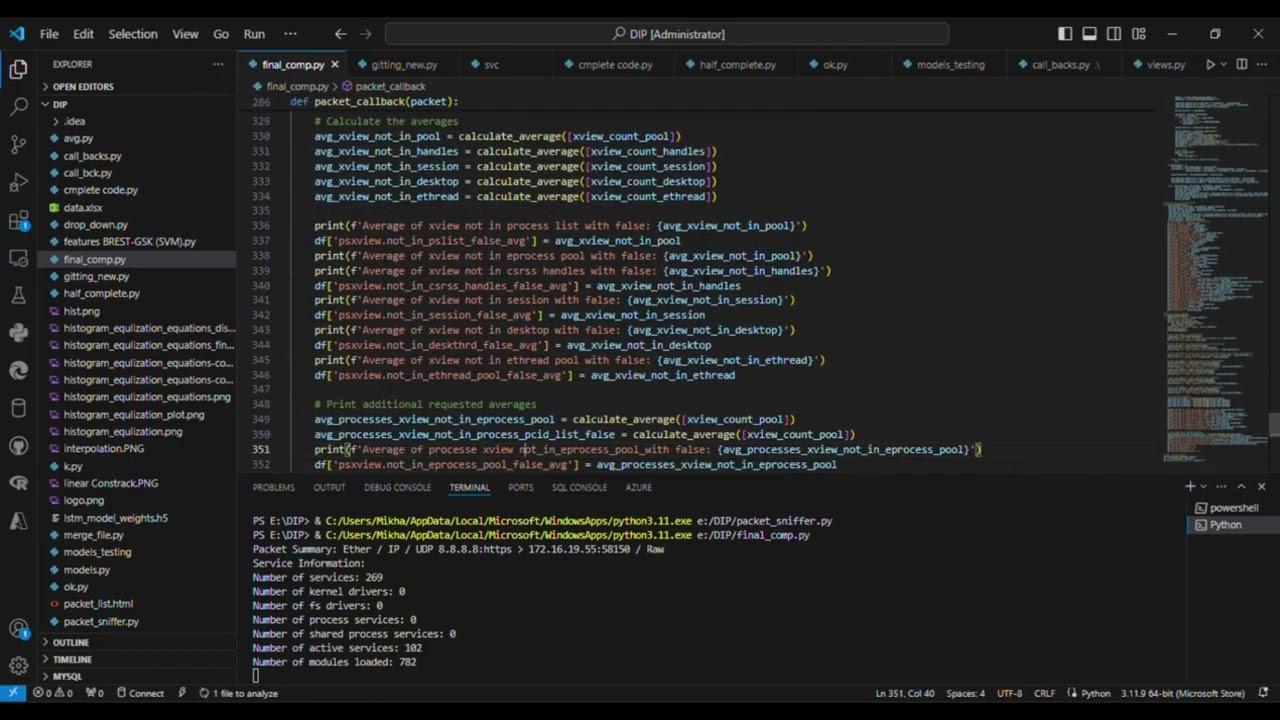Open the Search view in activity bar

click(18, 106)
